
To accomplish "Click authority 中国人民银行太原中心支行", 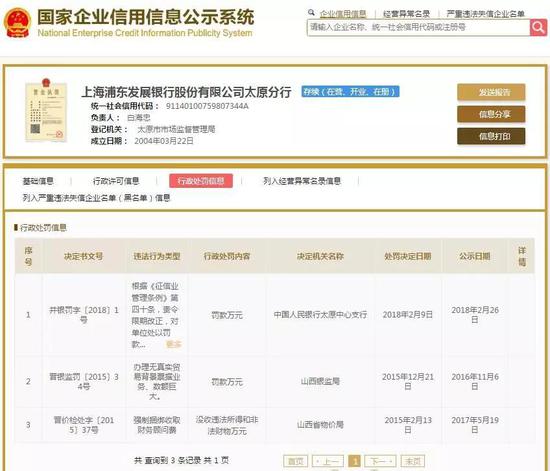I will point(320,315).
